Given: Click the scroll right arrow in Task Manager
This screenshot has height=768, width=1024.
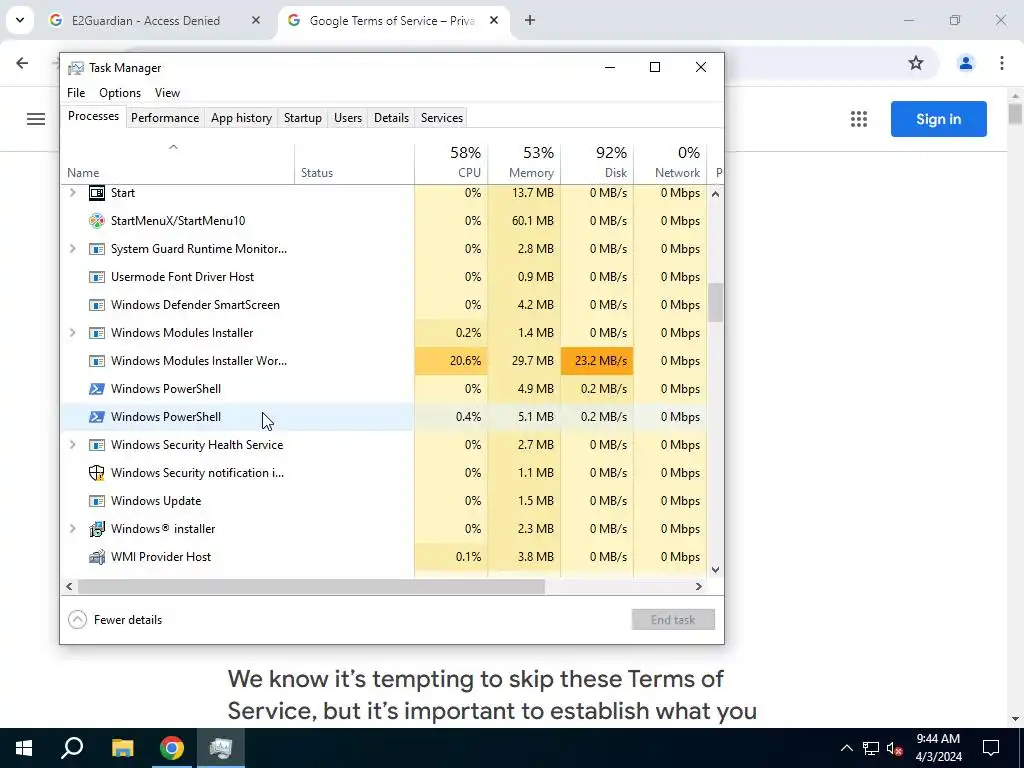Looking at the screenshot, I should [x=699, y=586].
